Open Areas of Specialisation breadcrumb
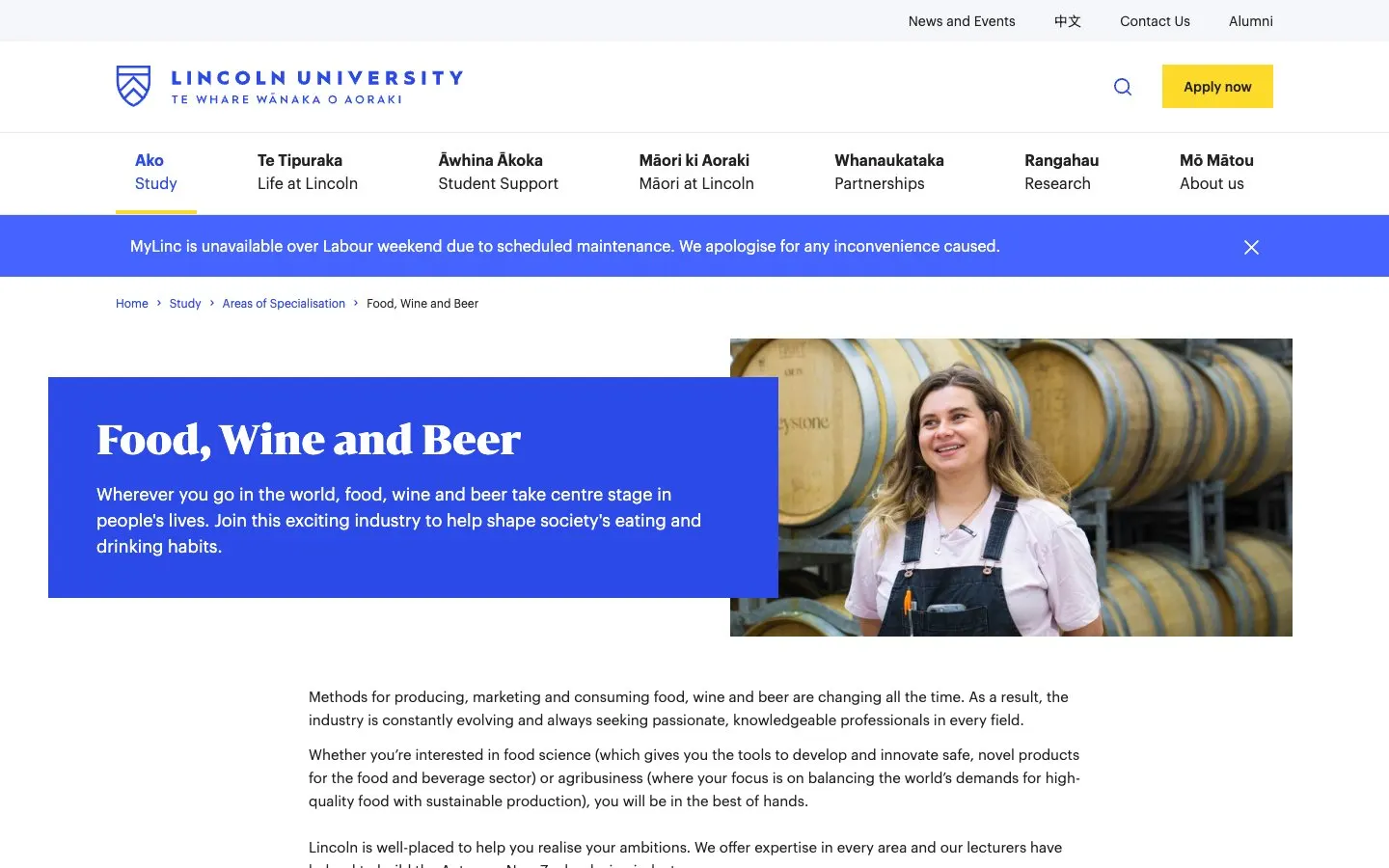This screenshot has height=868, width=1389. click(x=284, y=304)
